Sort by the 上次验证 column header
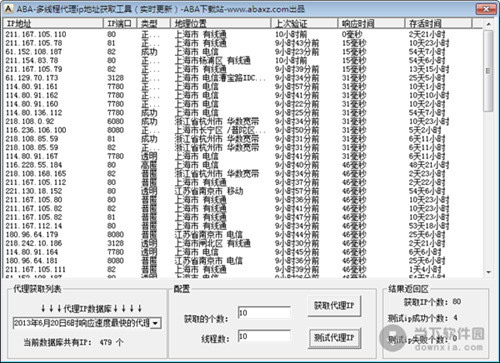Image resolution: width=500 pixels, height=363 pixels. (305, 23)
